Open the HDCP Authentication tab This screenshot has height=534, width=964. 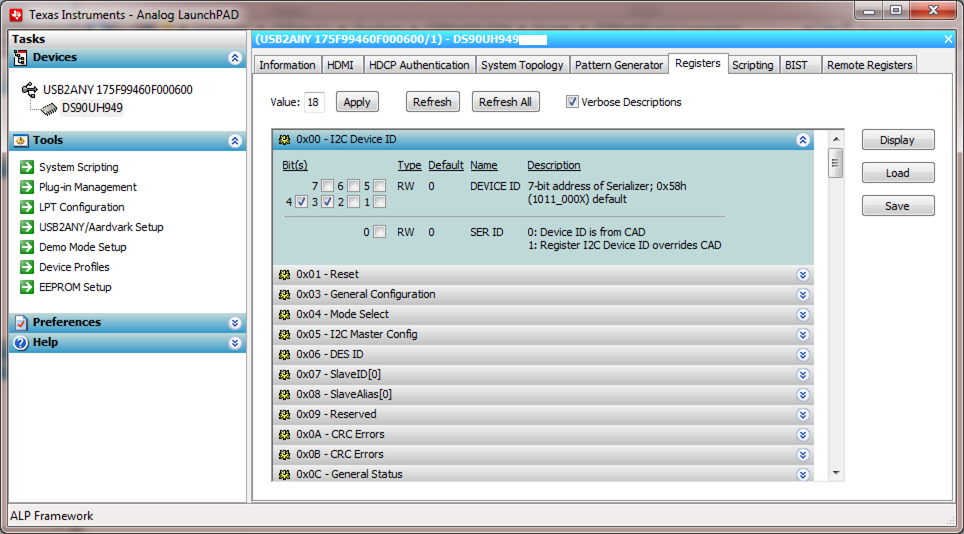[419, 65]
